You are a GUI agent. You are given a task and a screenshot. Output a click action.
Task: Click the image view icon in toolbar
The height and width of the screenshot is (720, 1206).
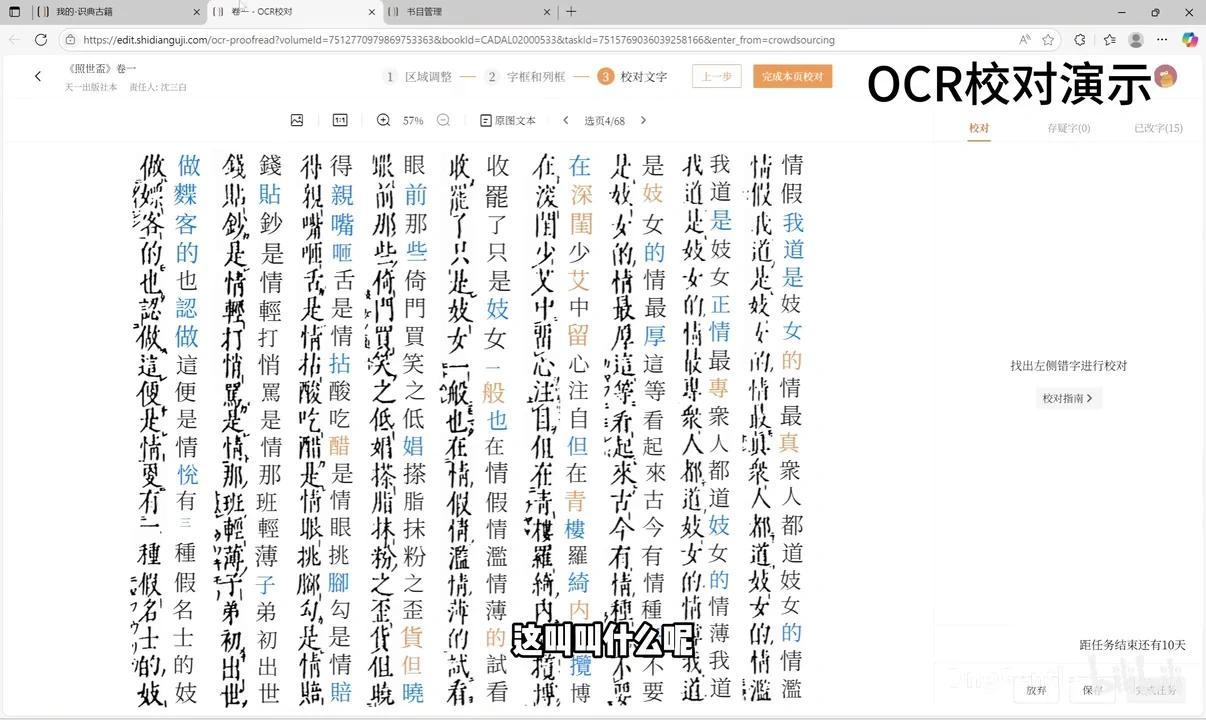(x=297, y=120)
